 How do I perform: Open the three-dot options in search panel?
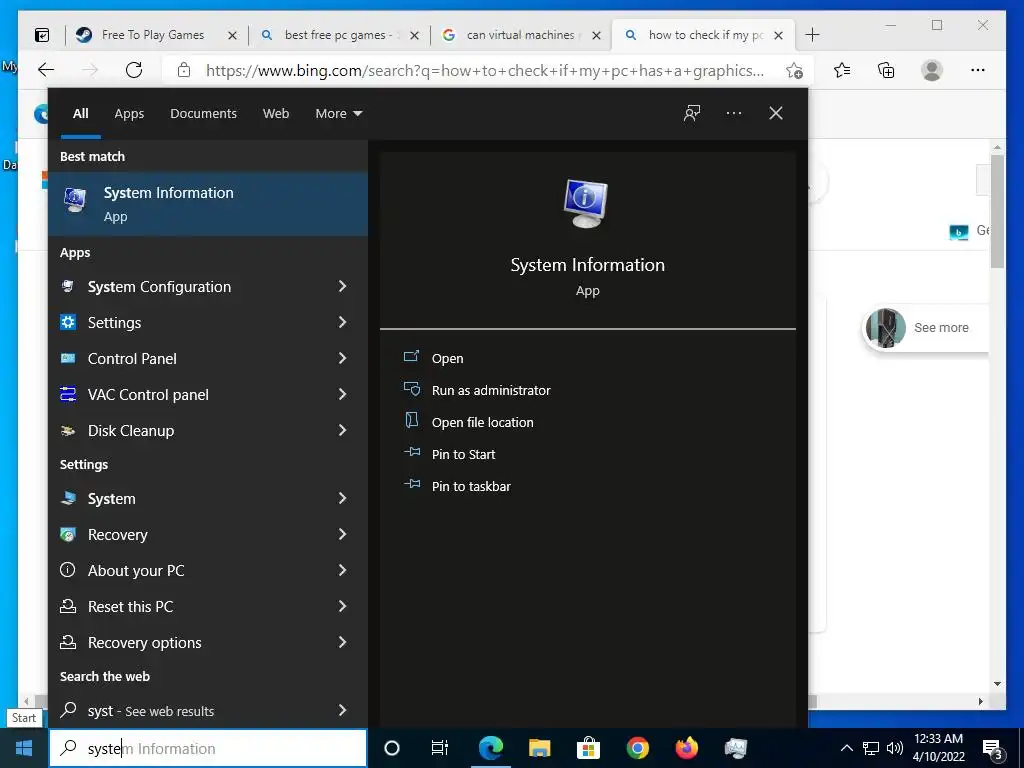pyautogui.click(x=734, y=114)
